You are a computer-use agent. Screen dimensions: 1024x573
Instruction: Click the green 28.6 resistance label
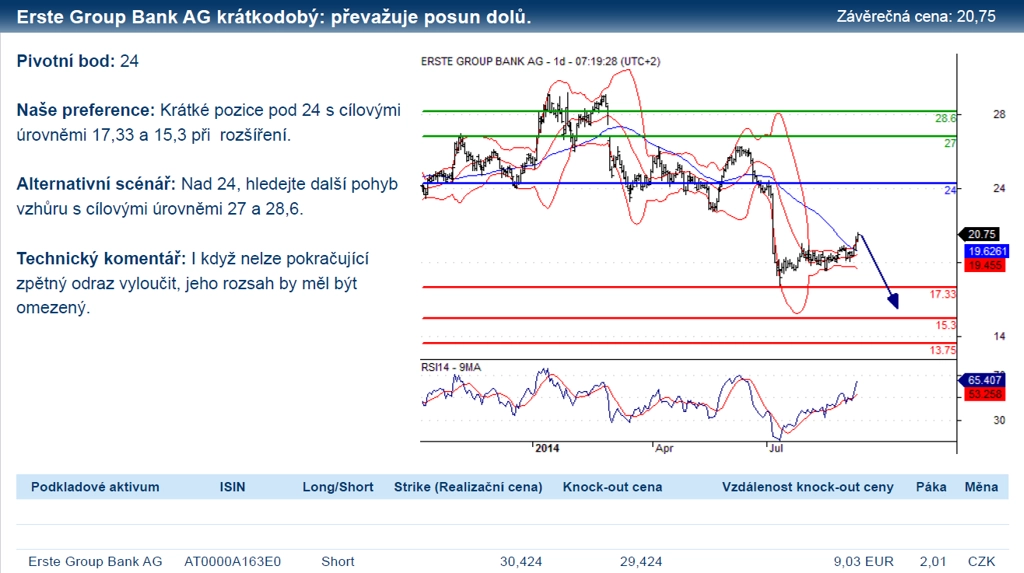pos(945,118)
